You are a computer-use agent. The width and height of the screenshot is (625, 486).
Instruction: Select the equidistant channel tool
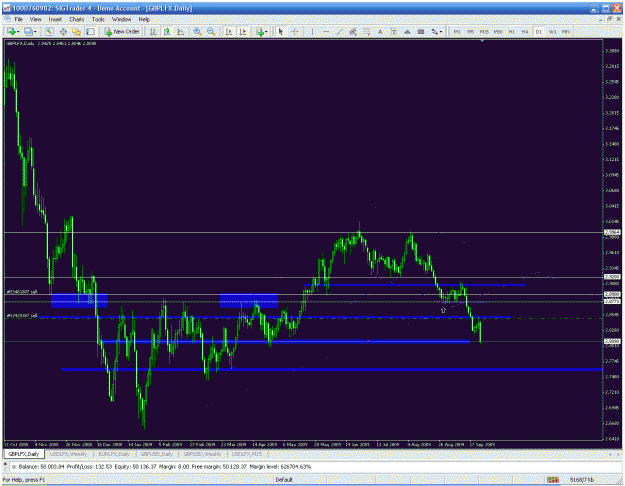353,31
